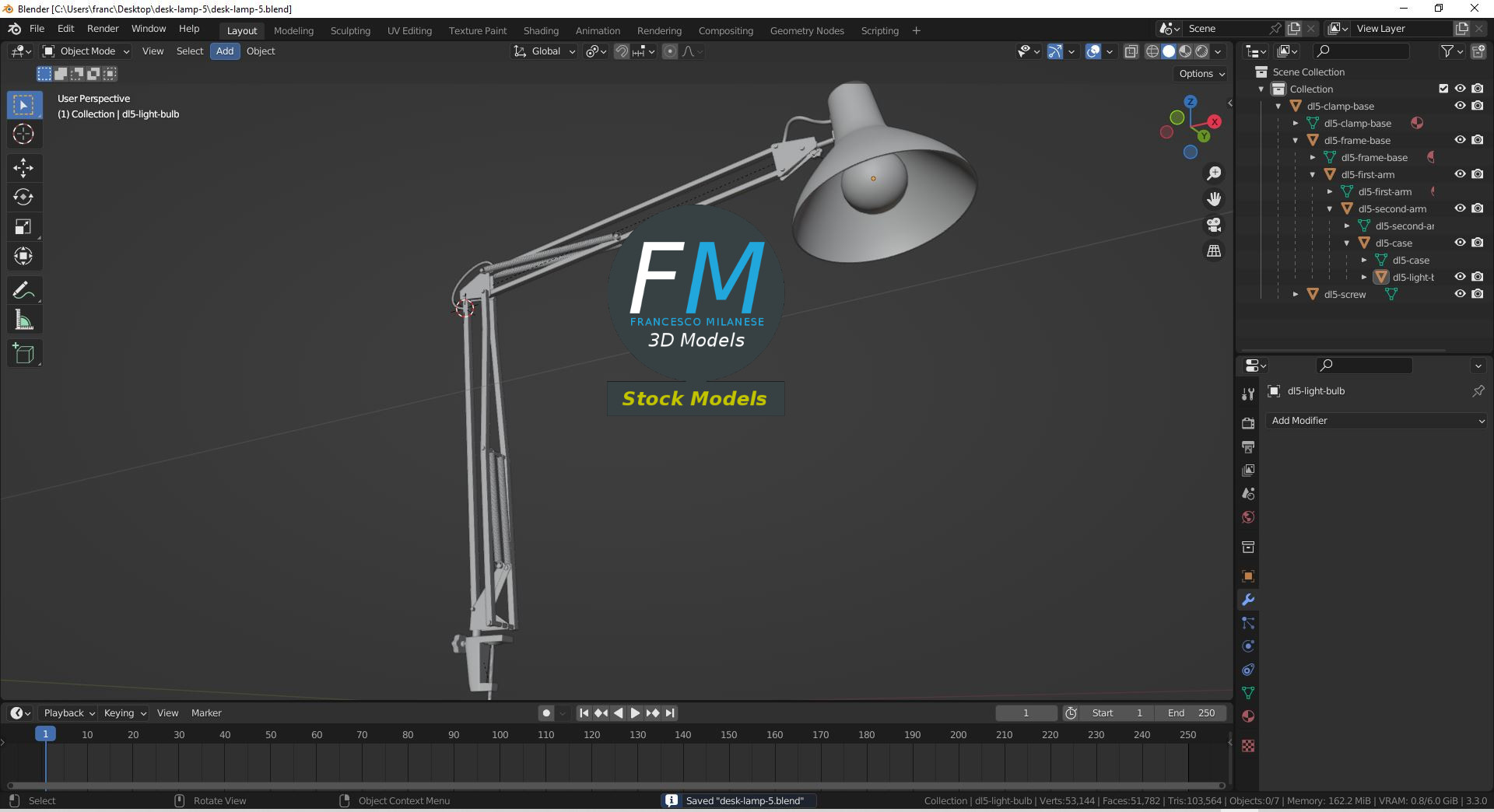This screenshot has height=812, width=1494.
Task: Open the Object properties tab
Action: click(x=1248, y=576)
